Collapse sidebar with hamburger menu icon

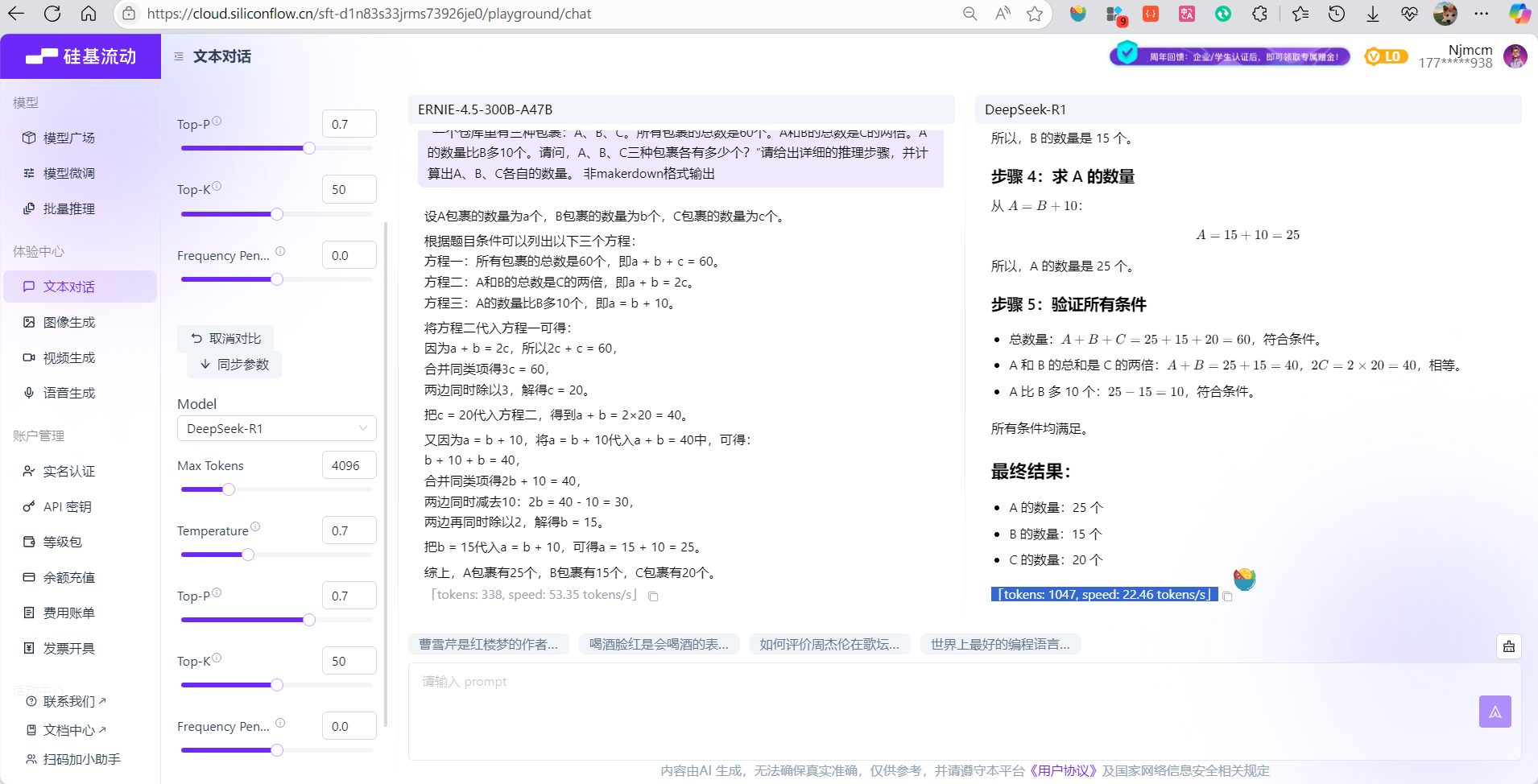tap(179, 56)
